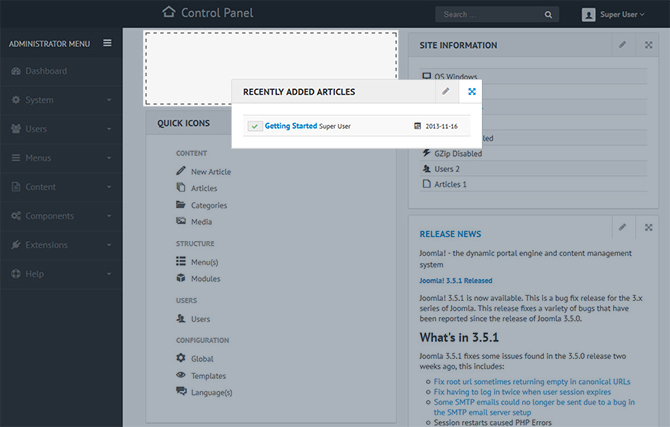Click the 'Articles 1' info row
Viewport: 670px width, 427px height.
[x=533, y=184]
